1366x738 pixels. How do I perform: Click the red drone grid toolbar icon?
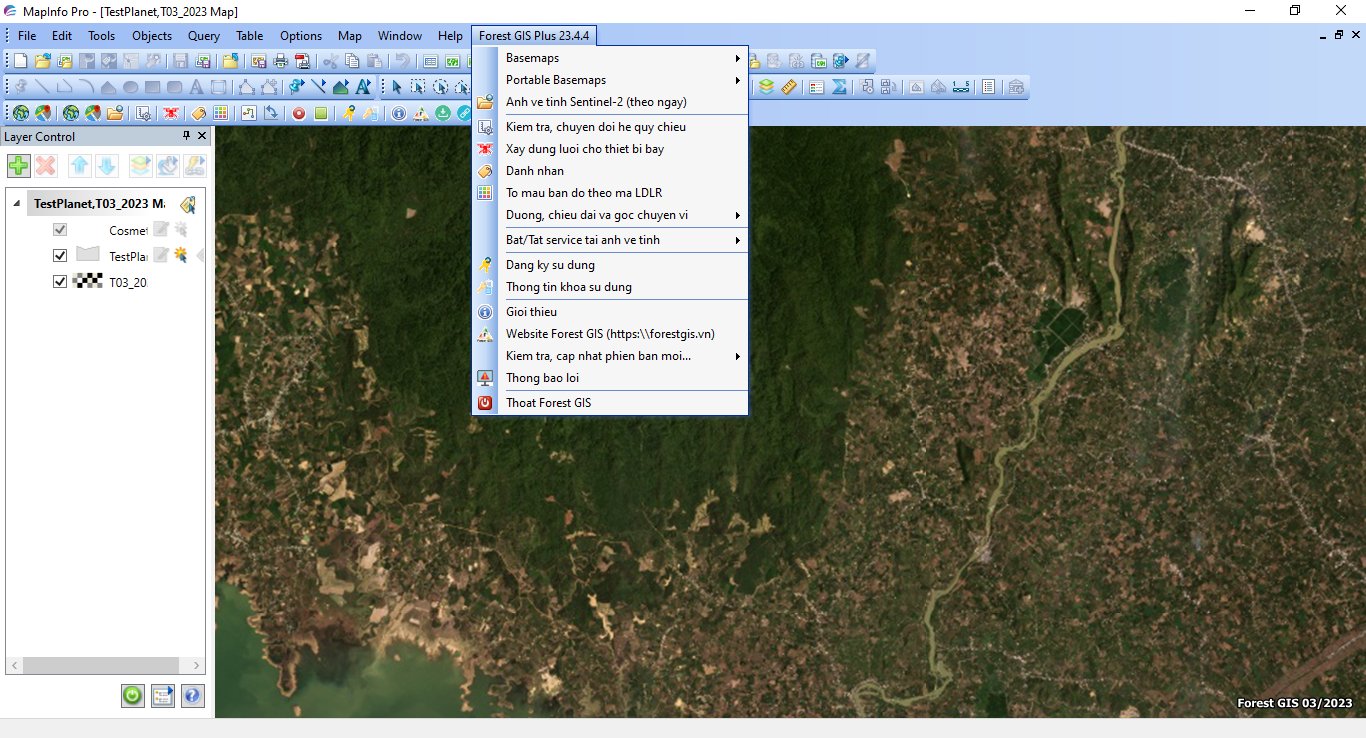coord(171,113)
